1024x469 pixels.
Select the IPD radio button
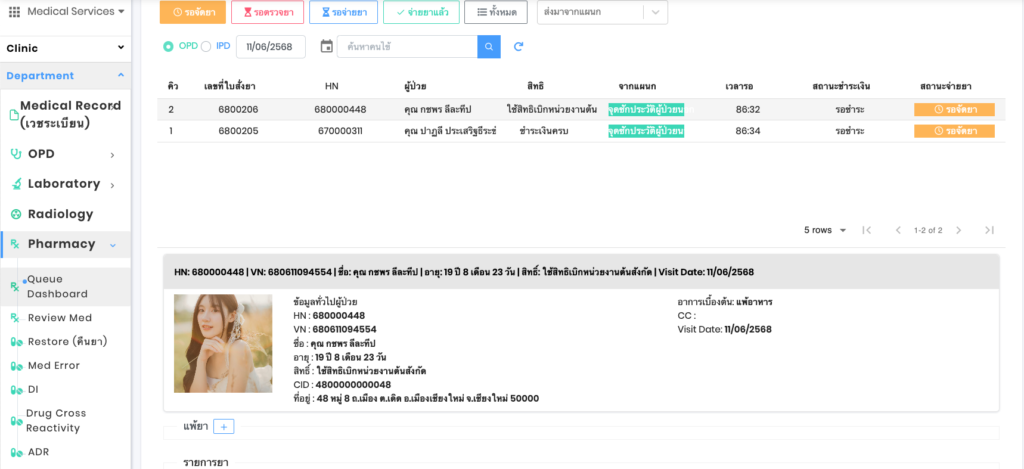tap(206, 46)
